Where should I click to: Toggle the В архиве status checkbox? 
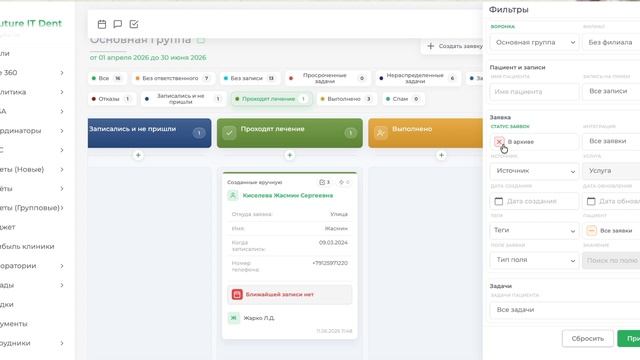click(x=499, y=142)
